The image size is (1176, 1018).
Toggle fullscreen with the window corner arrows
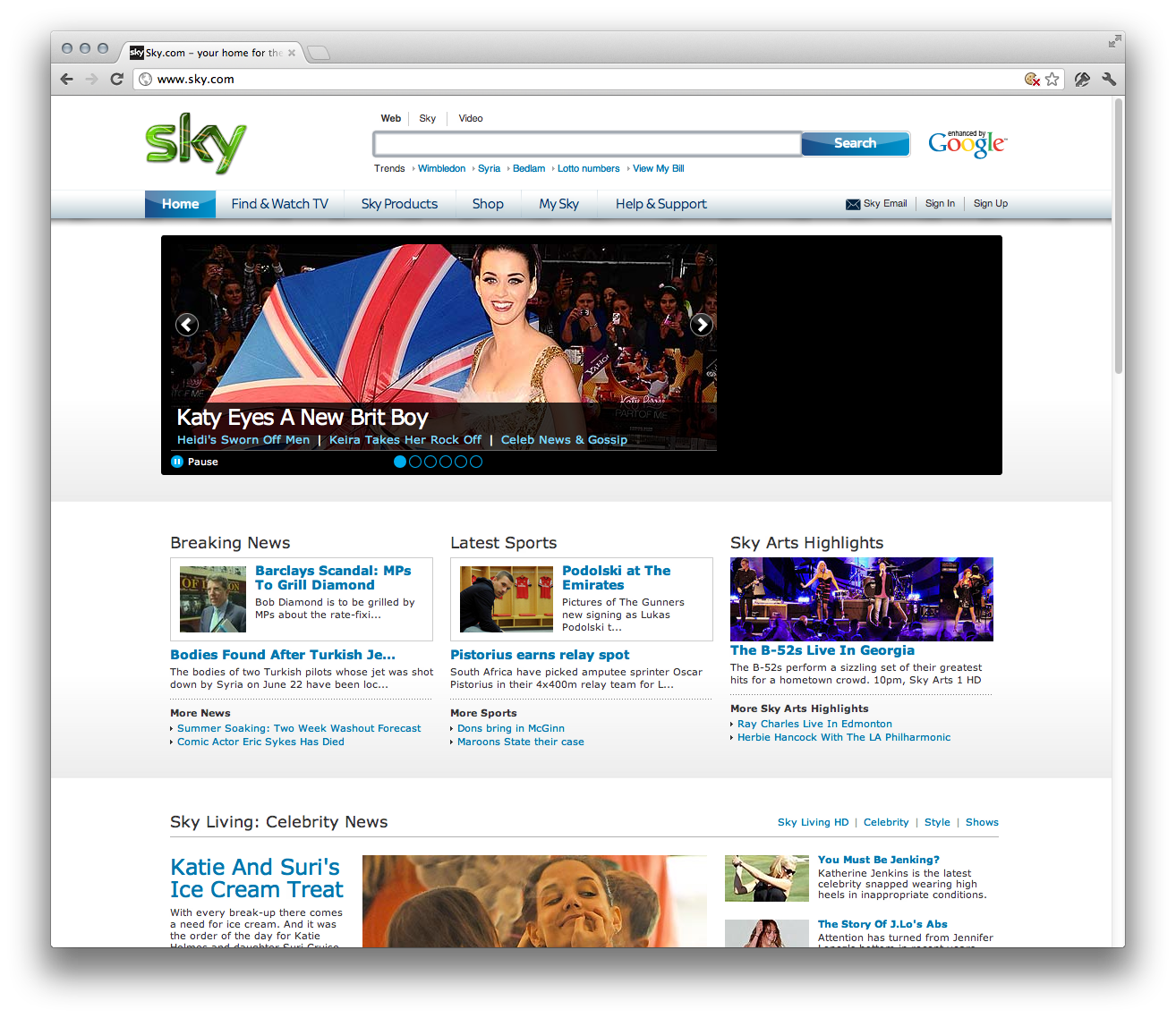click(x=1114, y=41)
